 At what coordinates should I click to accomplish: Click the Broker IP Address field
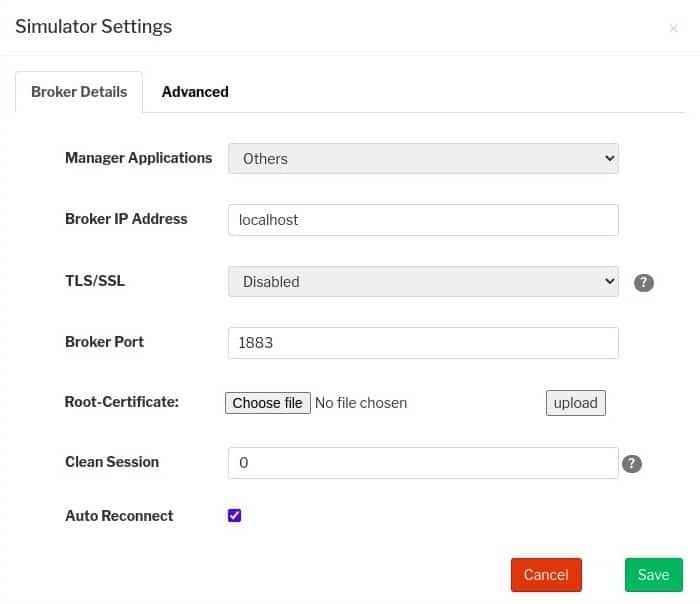coord(423,220)
